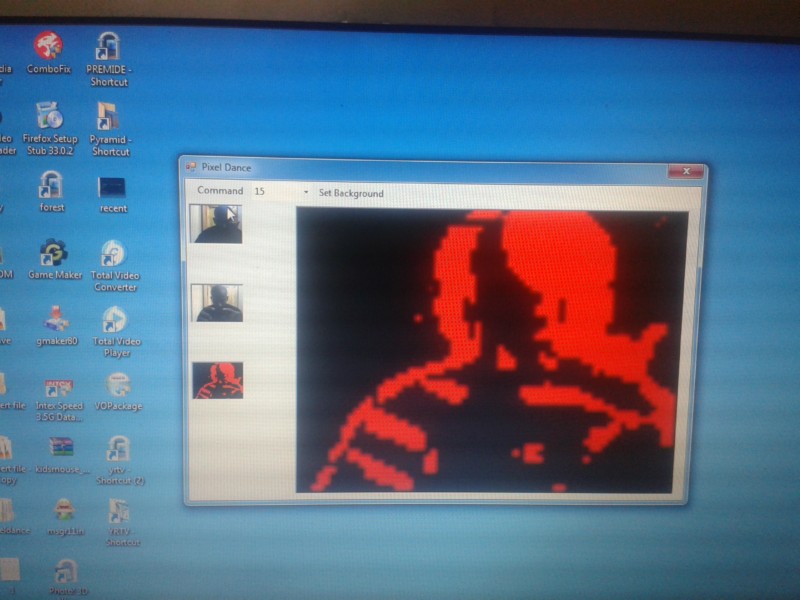Click the large red pixel preview image
This screenshot has height=600, width=800.
492,351
